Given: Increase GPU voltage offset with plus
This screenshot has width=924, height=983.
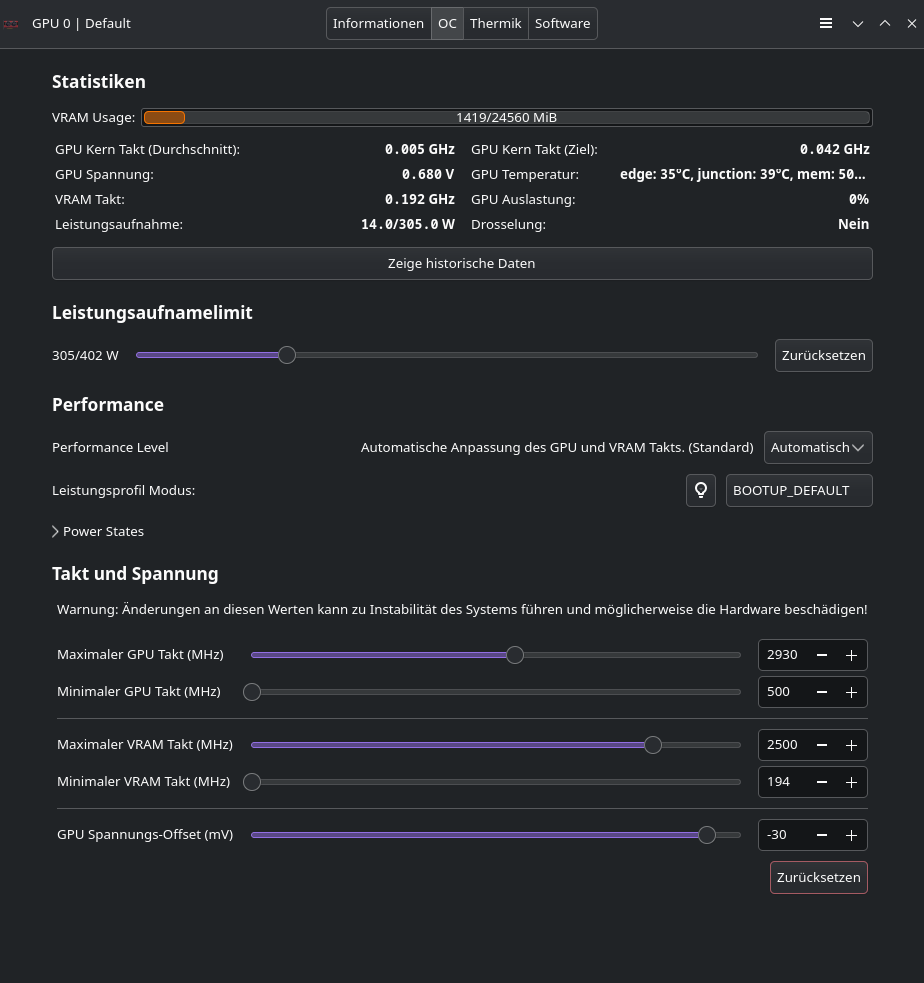Looking at the screenshot, I should coord(851,835).
